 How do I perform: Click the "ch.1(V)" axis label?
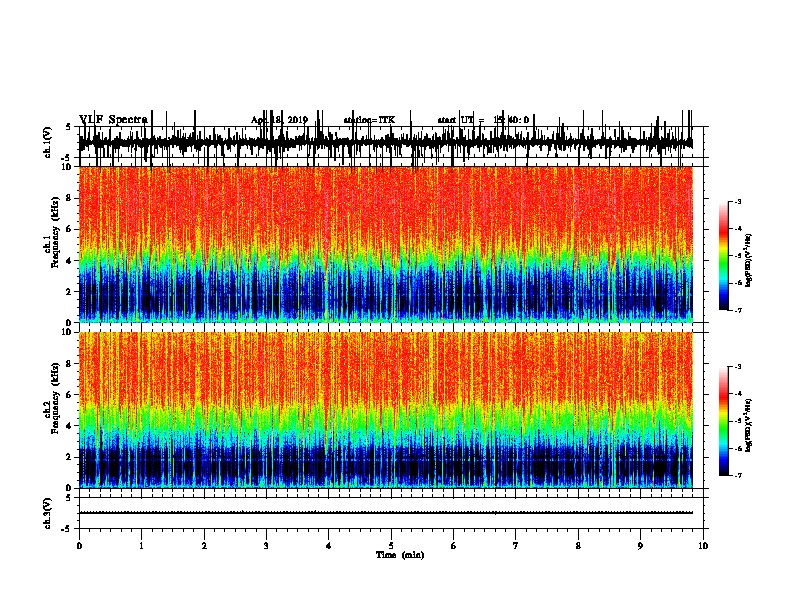tap(47, 142)
